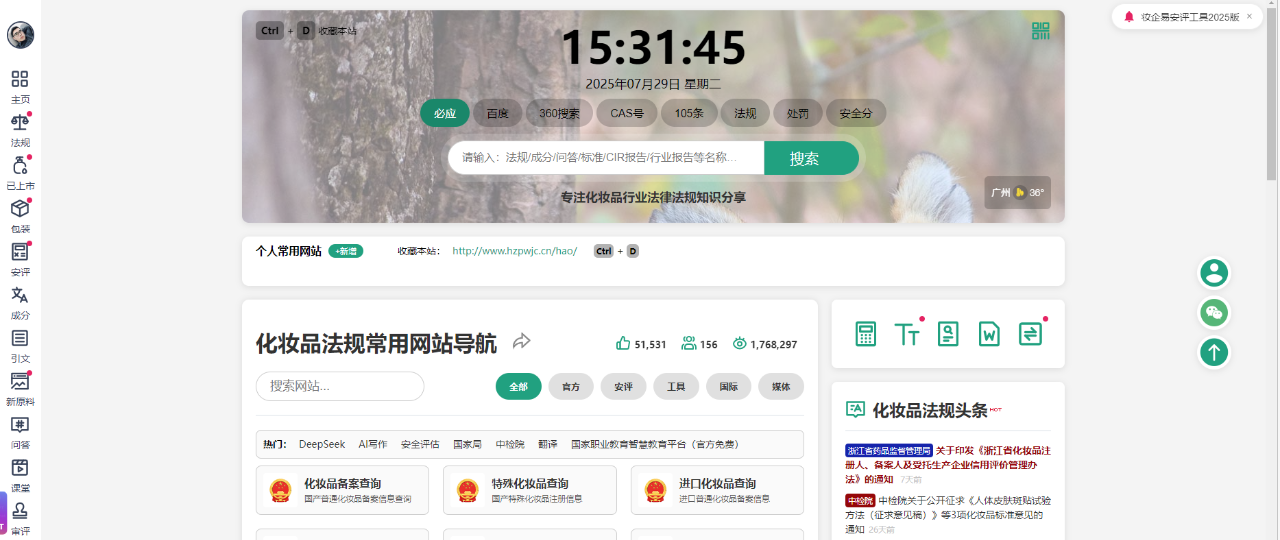
Task: Go to 主页 in the sidebar
Action: coord(20,87)
